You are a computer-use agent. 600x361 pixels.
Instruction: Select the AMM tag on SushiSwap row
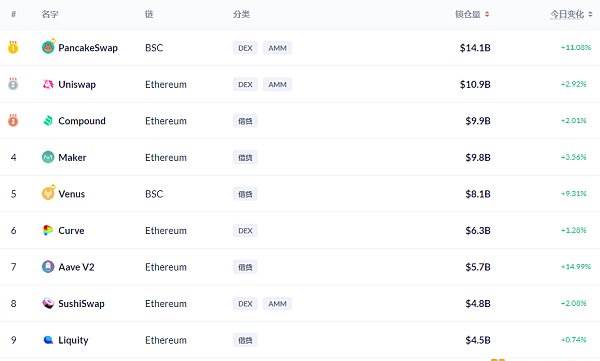pyautogui.click(x=277, y=304)
